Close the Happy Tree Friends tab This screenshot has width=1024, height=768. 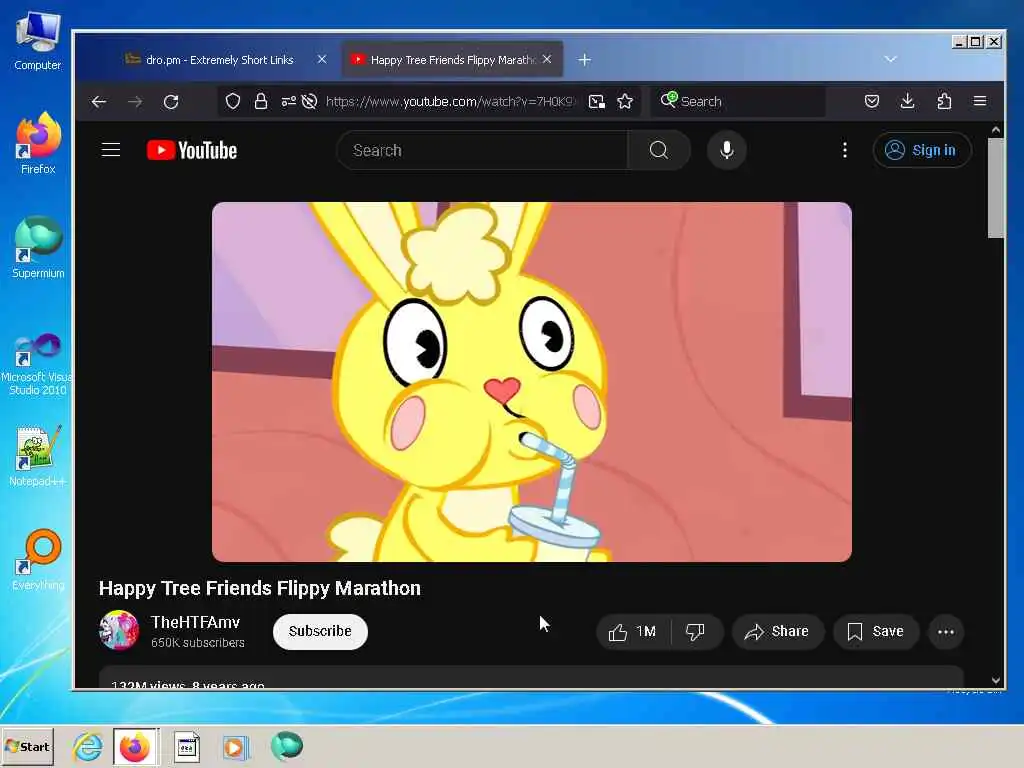pos(547,59)
